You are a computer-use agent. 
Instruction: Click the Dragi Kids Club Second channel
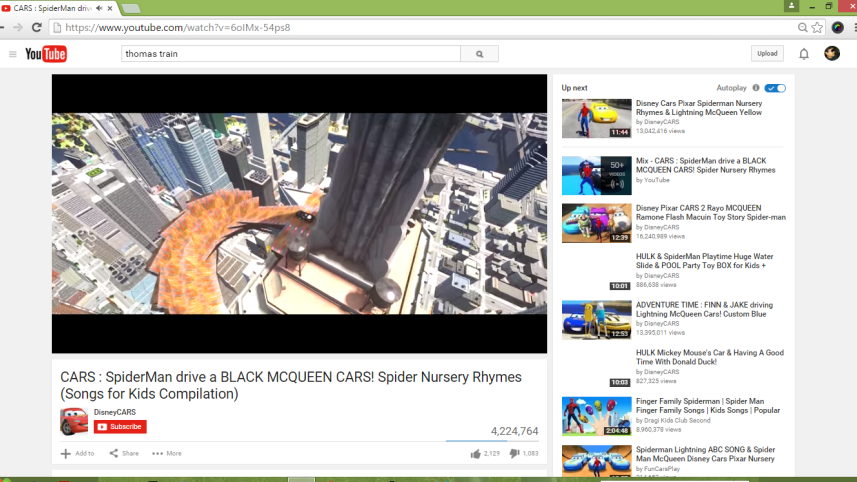pos(677,421)
